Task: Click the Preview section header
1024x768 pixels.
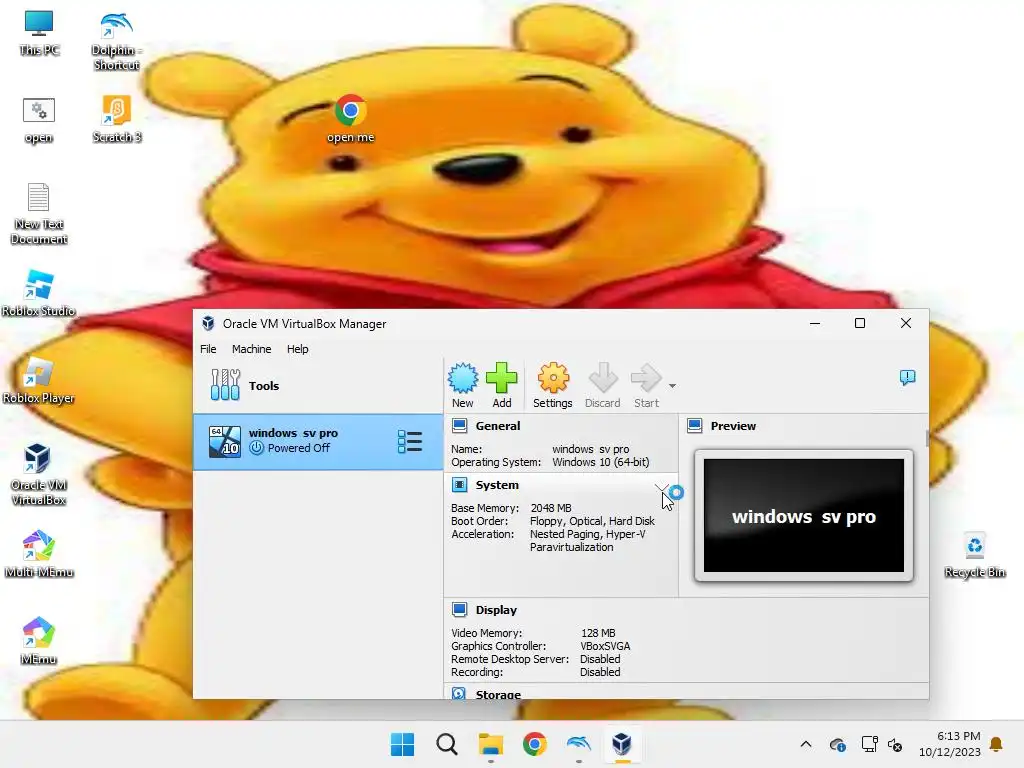Action: pos(733,426)
